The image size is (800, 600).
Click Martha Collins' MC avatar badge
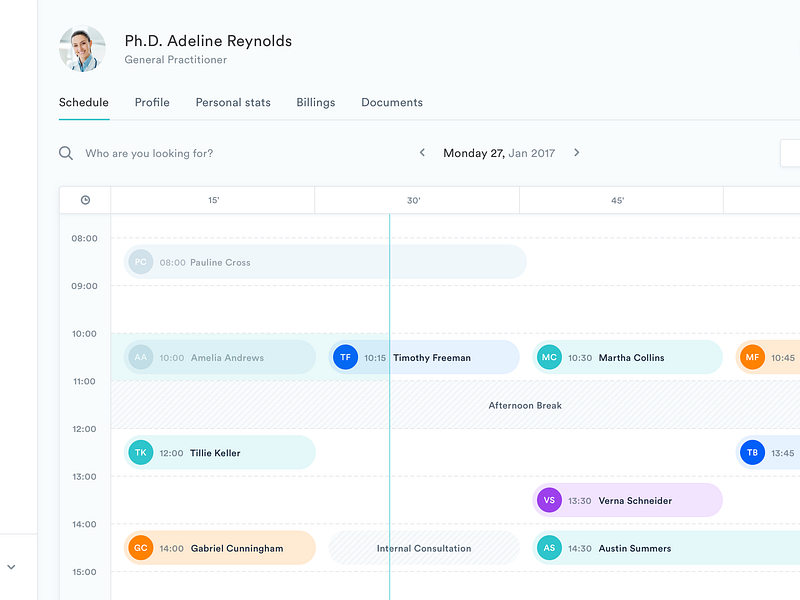[549, 357]
